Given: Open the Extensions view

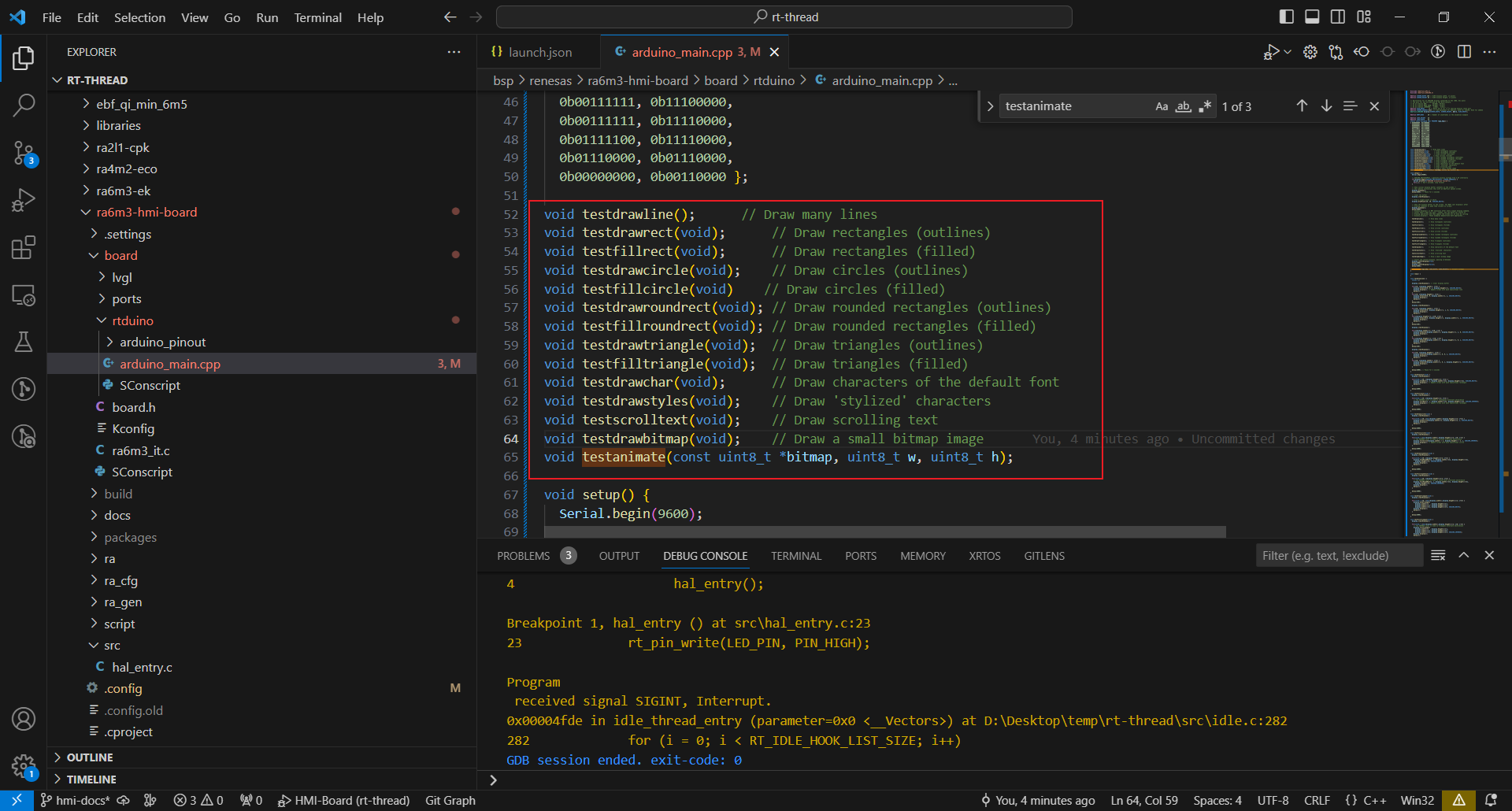Looking at the screenshot, I should tap(24, 247).
